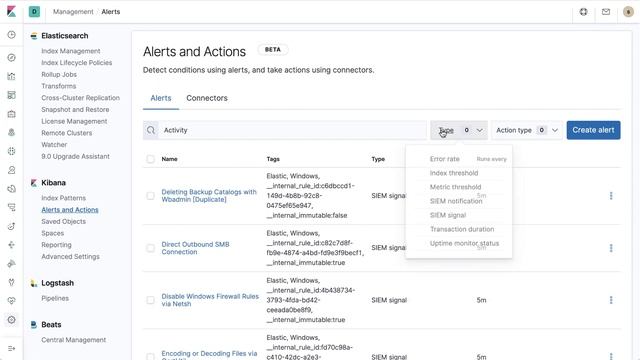Click the Create alert button
Image resolution: width=640 pixels, height=360 pixels.
(593, 130)
